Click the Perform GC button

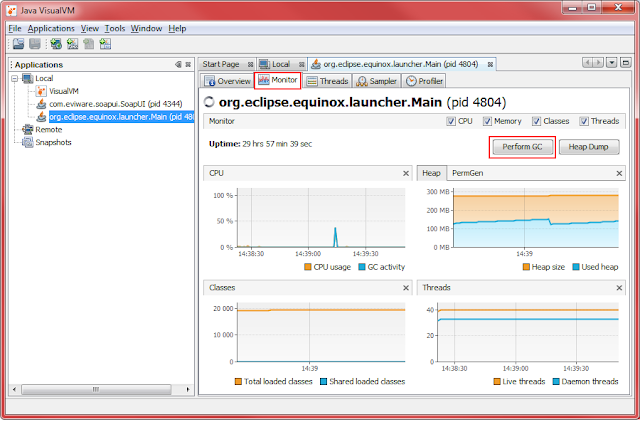522,147
